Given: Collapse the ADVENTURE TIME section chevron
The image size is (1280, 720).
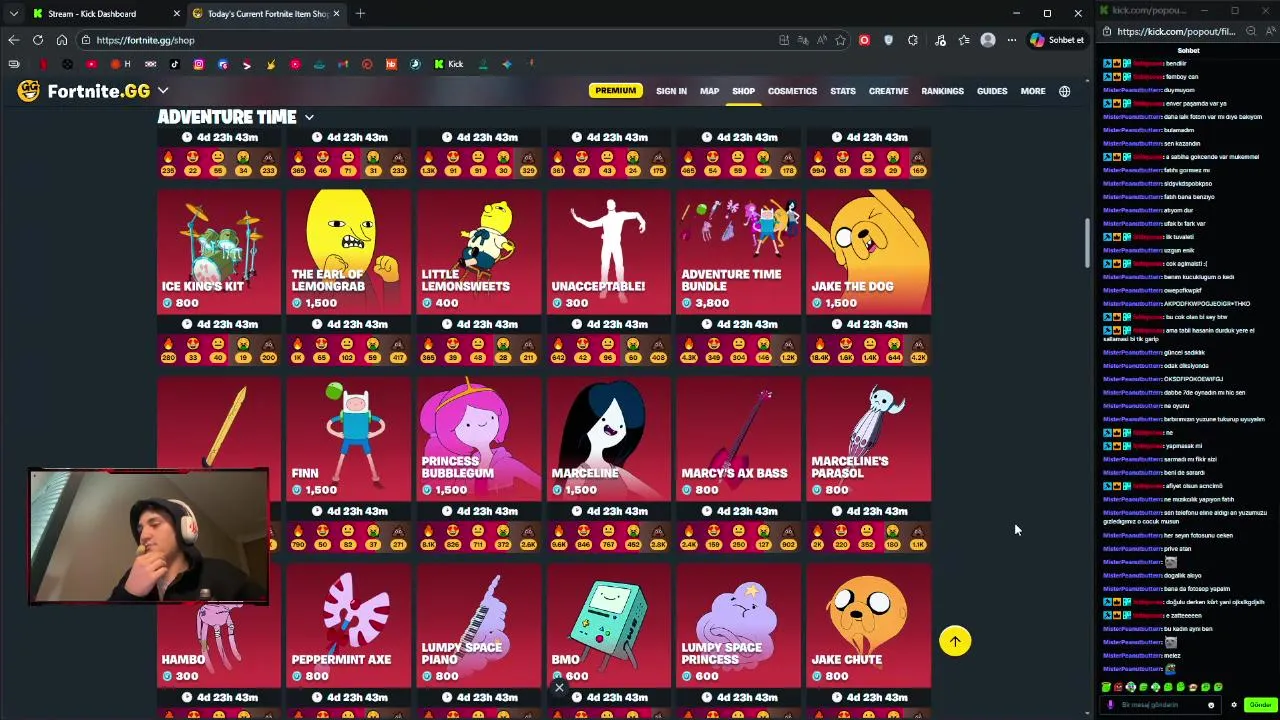Looking at the screenshot, I should pos(309,118).
